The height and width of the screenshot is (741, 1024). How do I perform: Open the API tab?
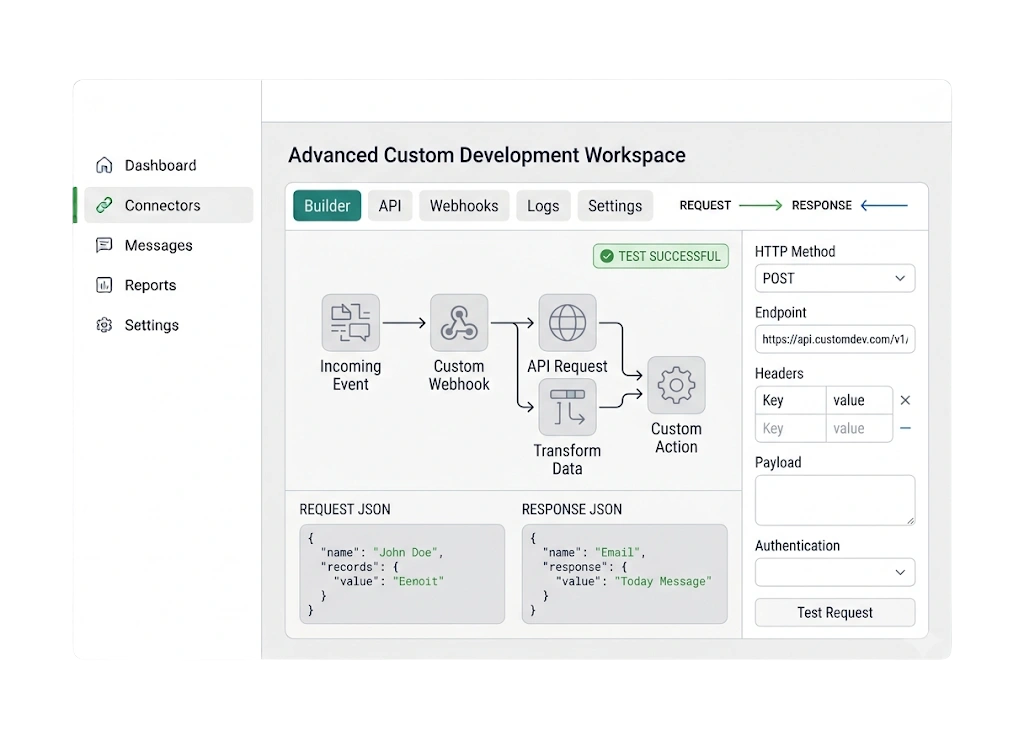click(390, 206)
